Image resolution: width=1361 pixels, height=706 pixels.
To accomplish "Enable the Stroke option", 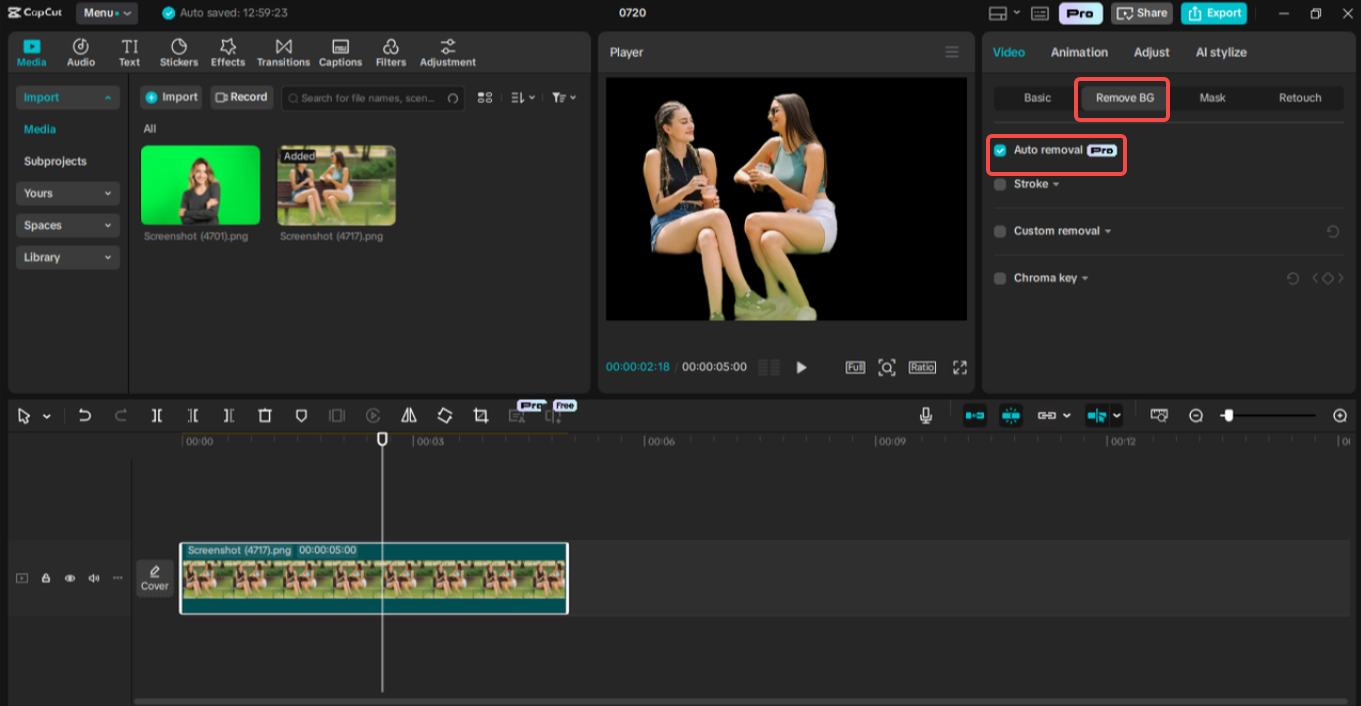I will (x=999, y=184).
